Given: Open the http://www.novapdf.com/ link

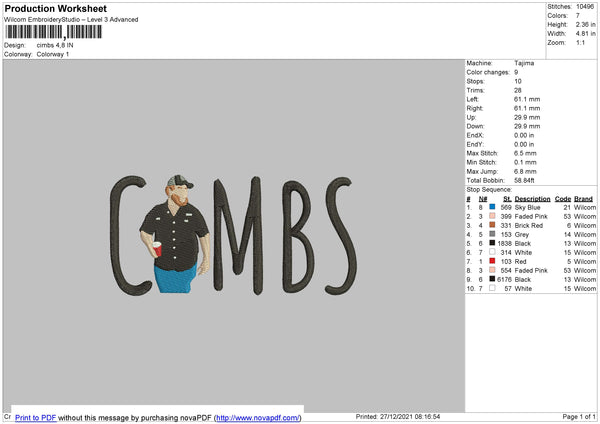Looking at the screenshot, I should (x=258, y=417).
